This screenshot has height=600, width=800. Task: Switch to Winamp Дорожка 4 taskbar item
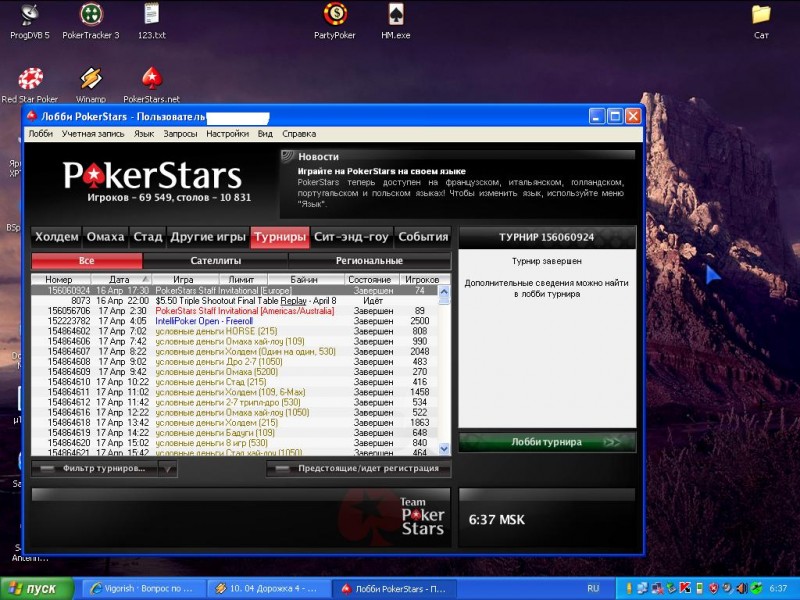(x=267, y=588)
